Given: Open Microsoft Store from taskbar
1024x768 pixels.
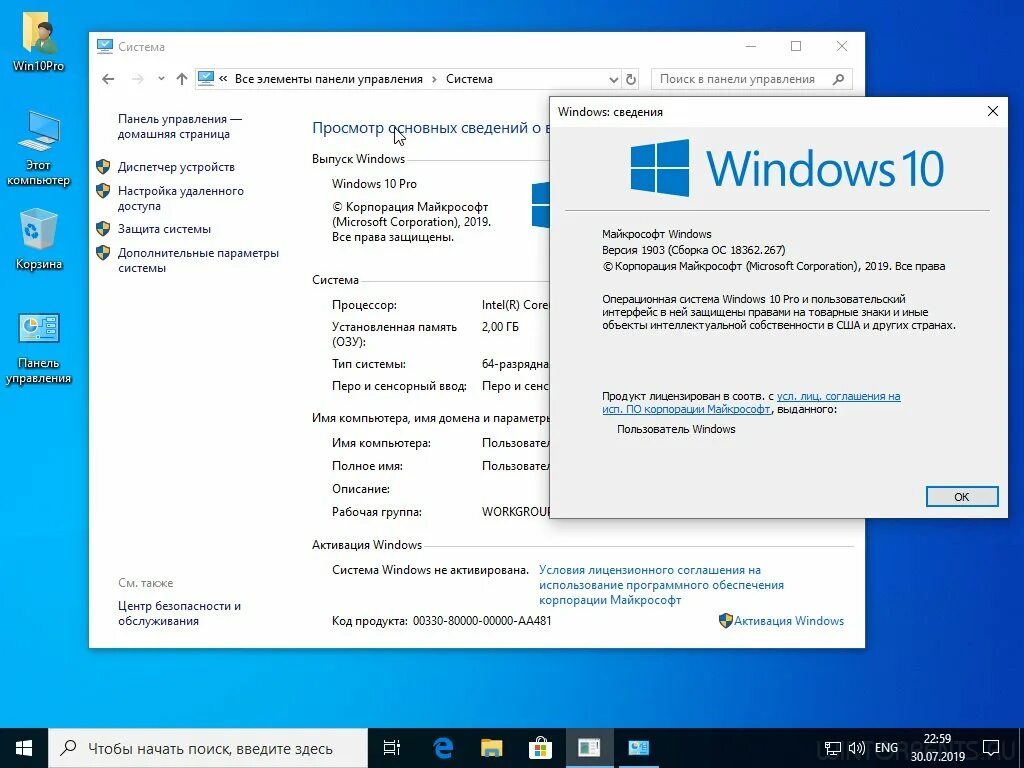Looking at the screenshot, I should 540,748.
